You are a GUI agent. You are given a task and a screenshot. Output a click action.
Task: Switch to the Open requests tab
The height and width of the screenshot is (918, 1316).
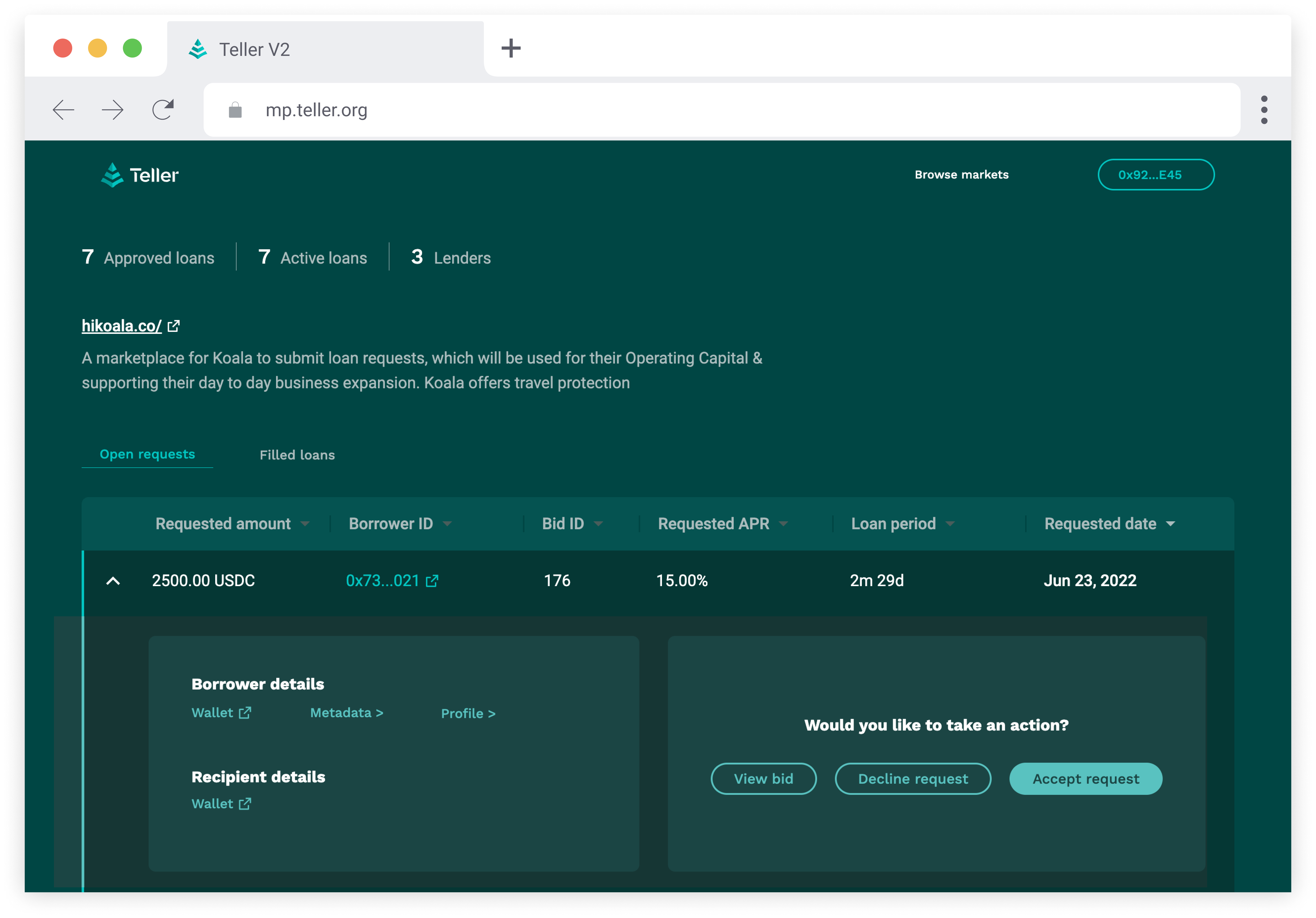coord(147,454)
